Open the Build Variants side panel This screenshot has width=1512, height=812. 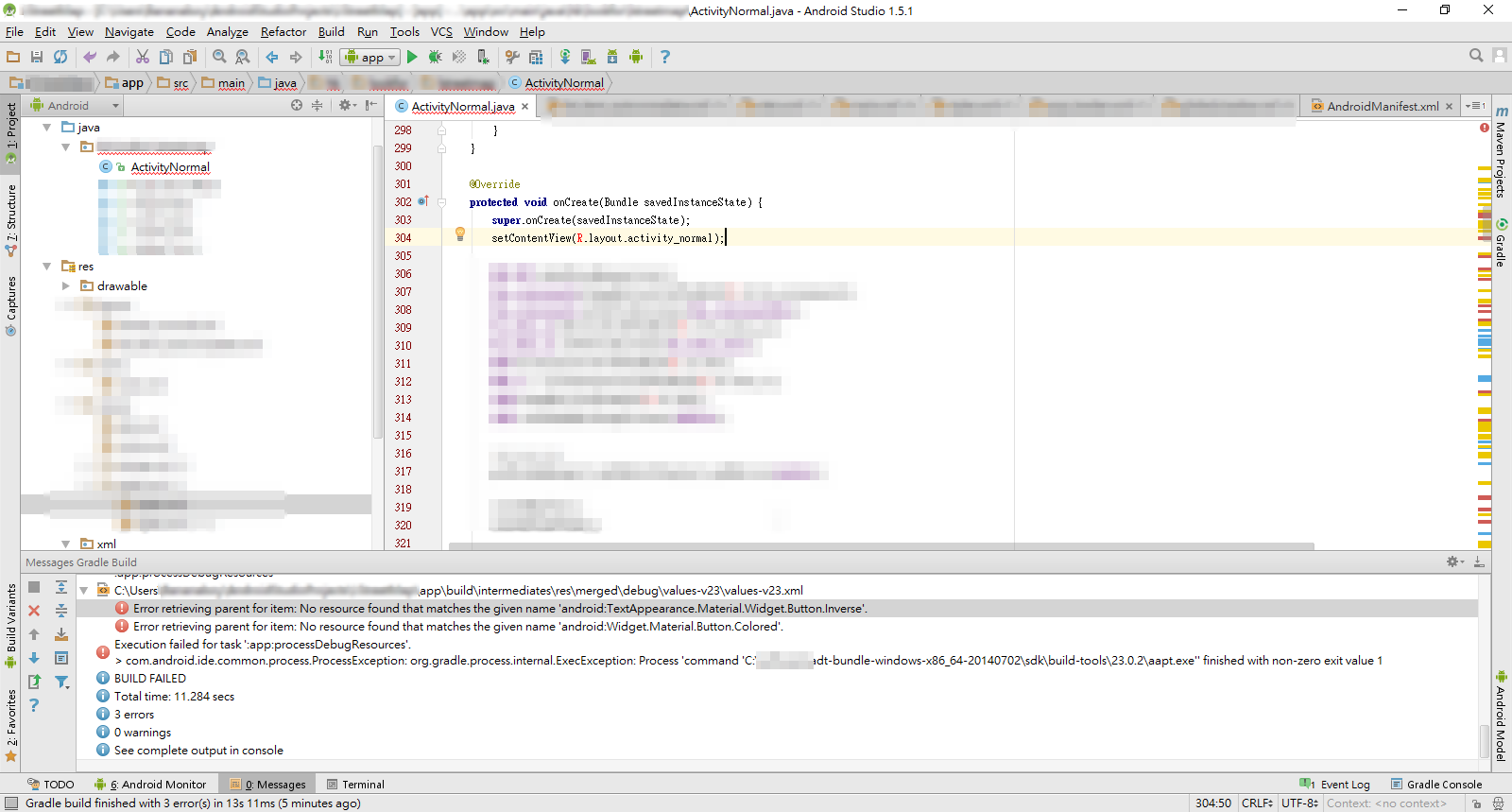point(11,625)
